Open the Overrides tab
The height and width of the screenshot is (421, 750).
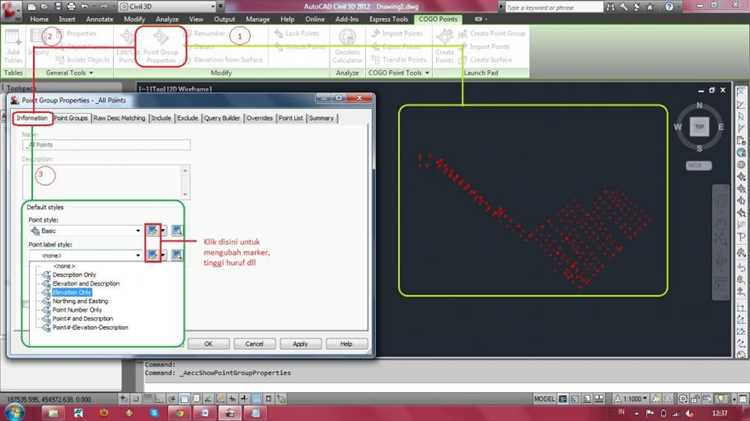click(259, 118)
